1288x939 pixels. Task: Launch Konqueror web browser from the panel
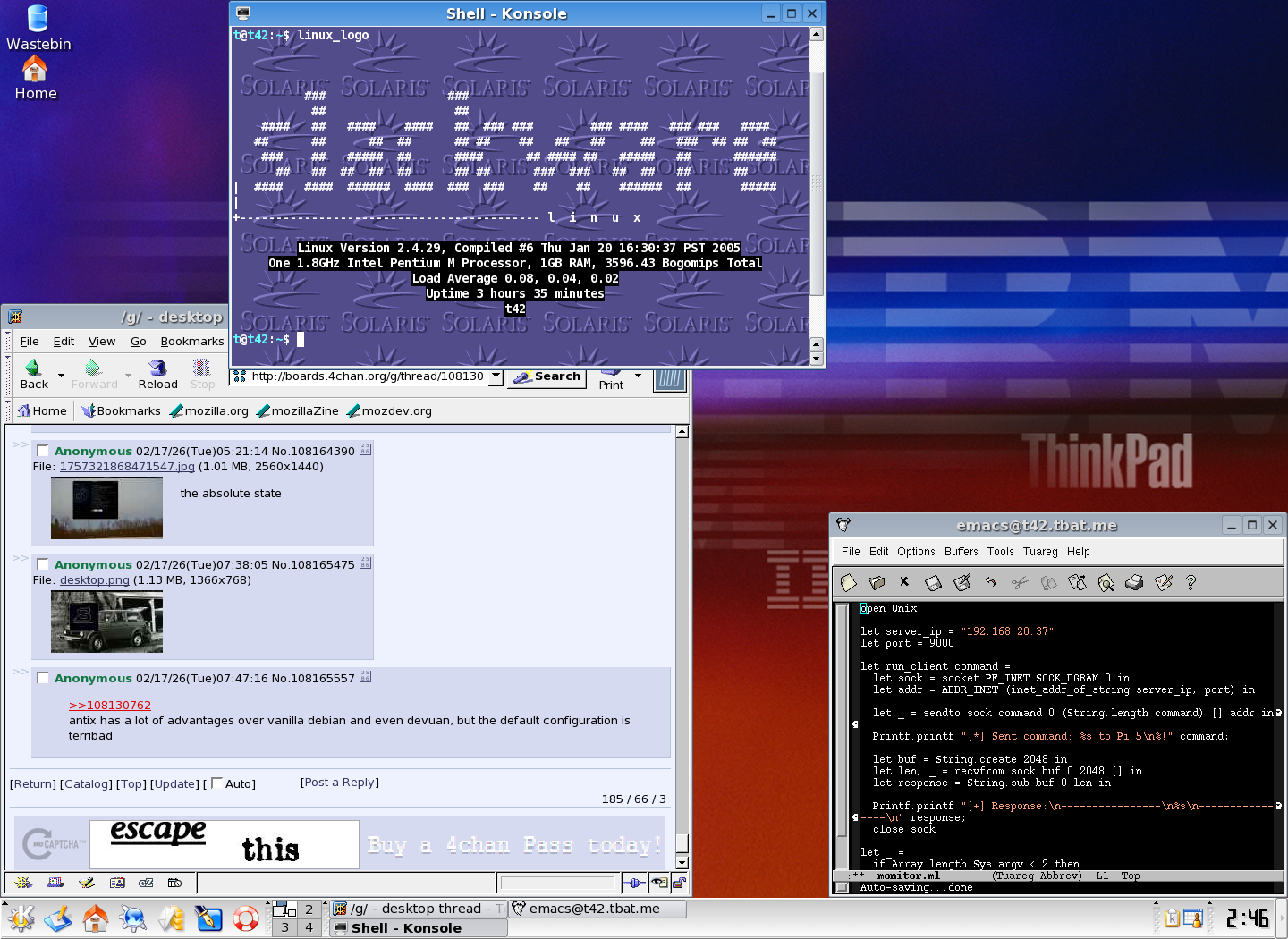pos(133,918)
